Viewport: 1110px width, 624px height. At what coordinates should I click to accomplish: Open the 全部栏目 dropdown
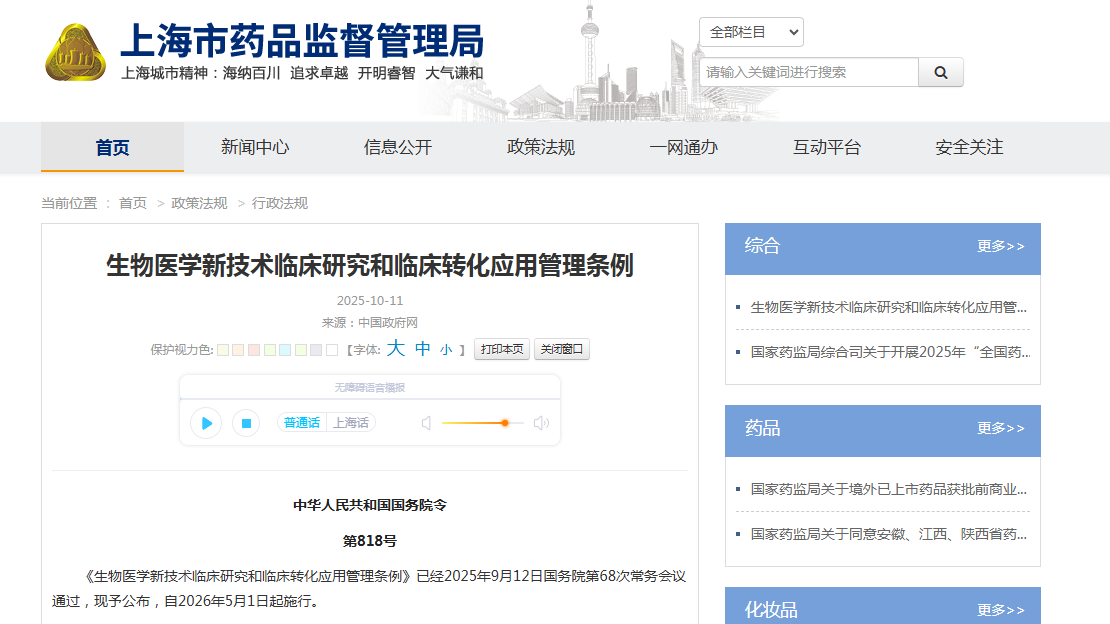click(750, 32)
